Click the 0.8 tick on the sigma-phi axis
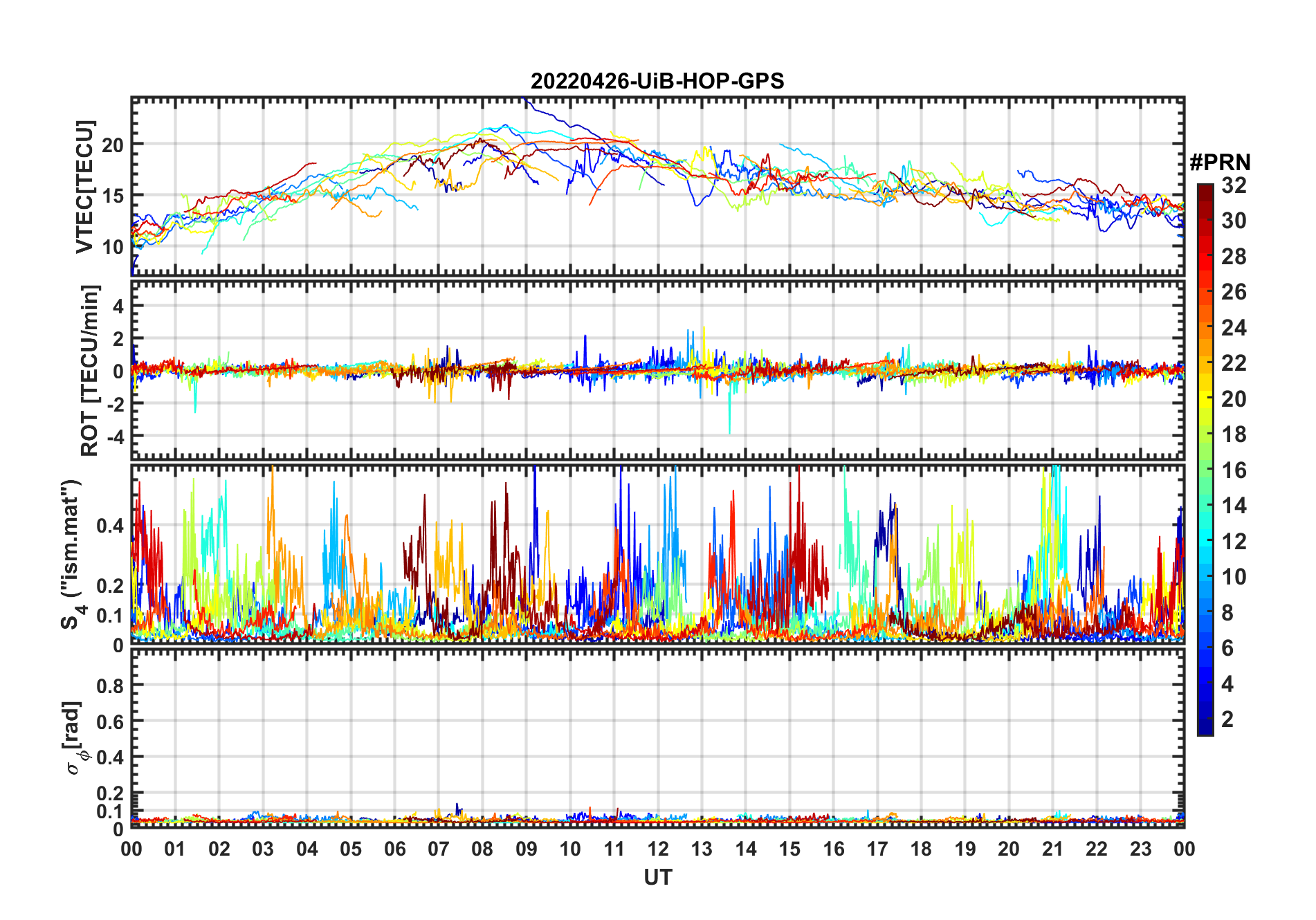This screenshot has height=920, width=1316. [109, 686]
